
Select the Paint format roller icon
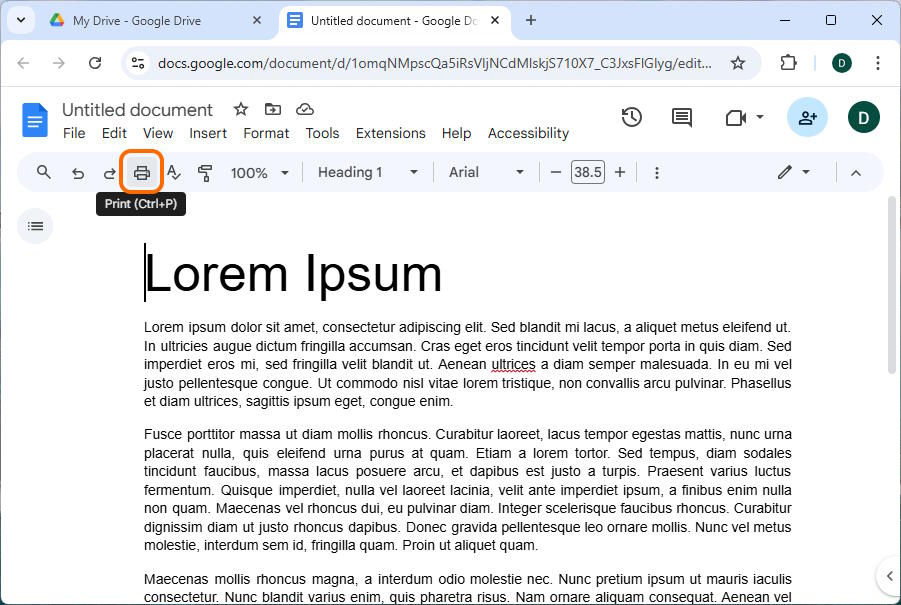205,172
